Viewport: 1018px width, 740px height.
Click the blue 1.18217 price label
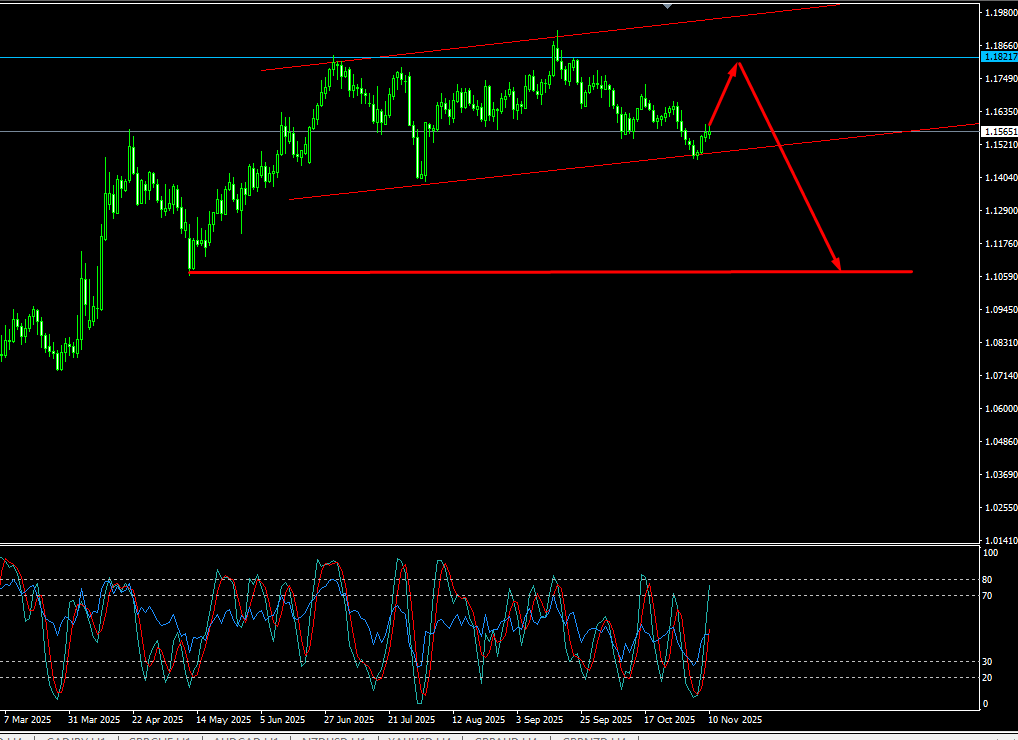point(999,58)
